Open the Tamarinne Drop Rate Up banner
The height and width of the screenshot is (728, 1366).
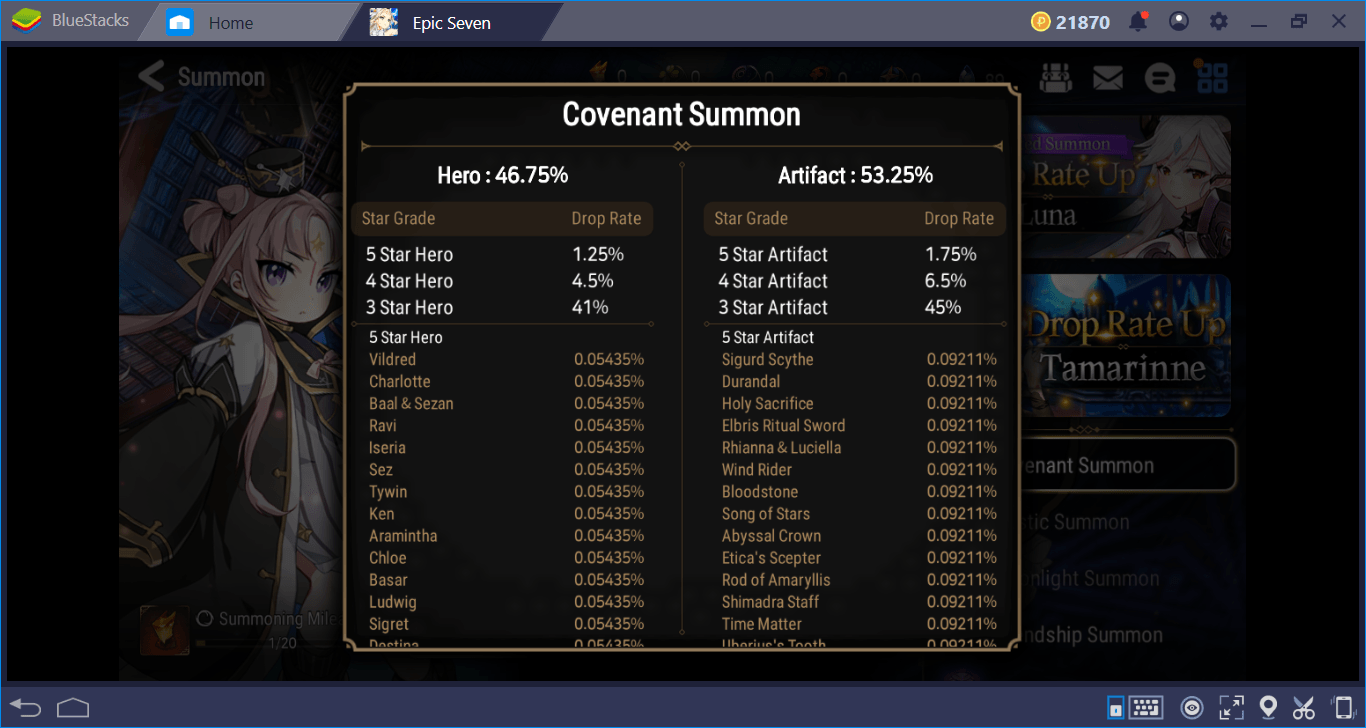coord(1125,345)
